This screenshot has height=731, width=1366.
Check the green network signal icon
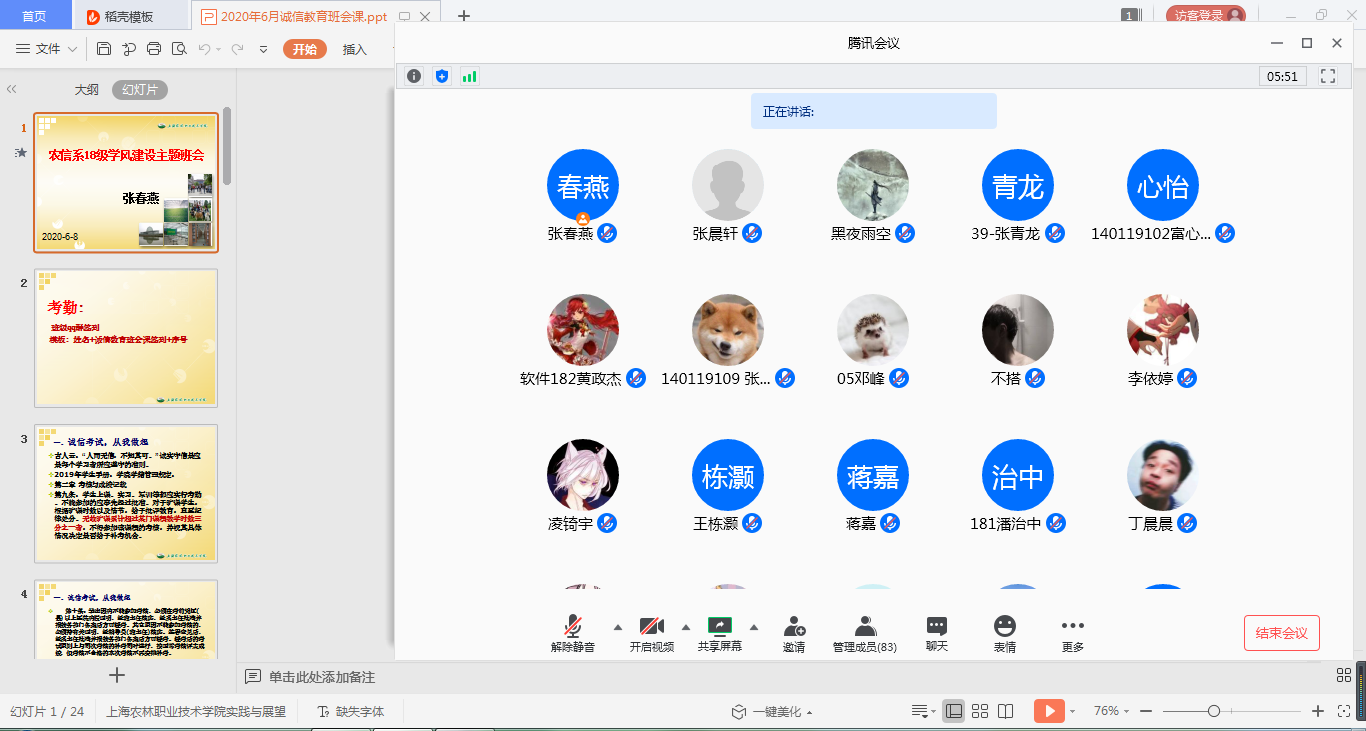point(469,76)
